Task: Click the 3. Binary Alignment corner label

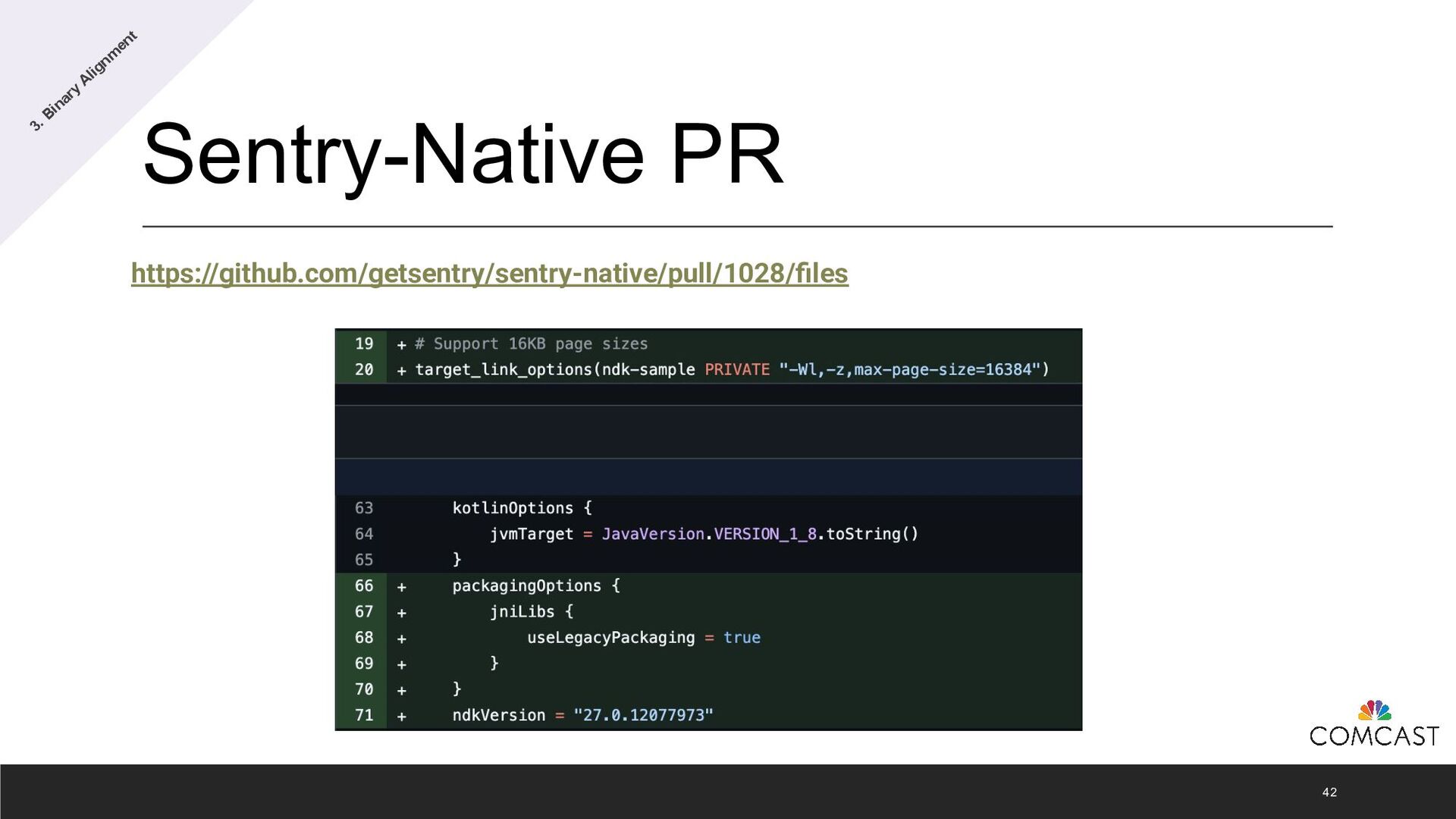Action: tap(83, 80)
